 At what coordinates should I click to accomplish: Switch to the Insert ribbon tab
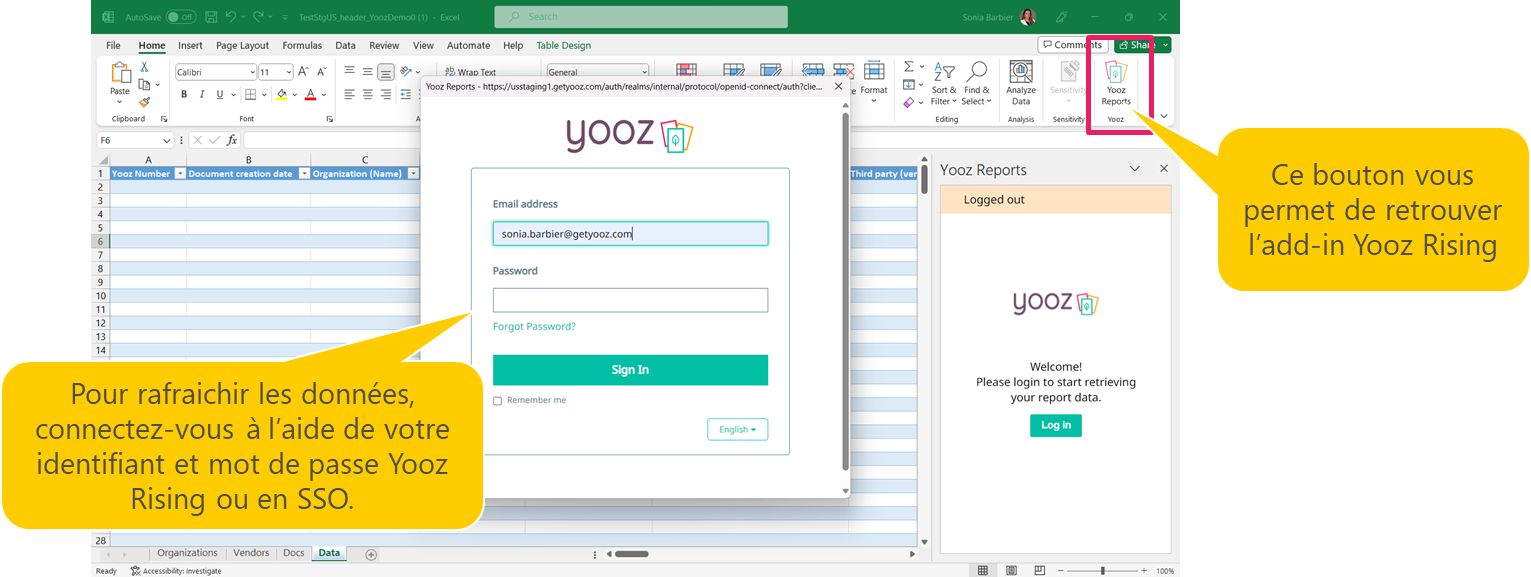(x=190, y=45)
